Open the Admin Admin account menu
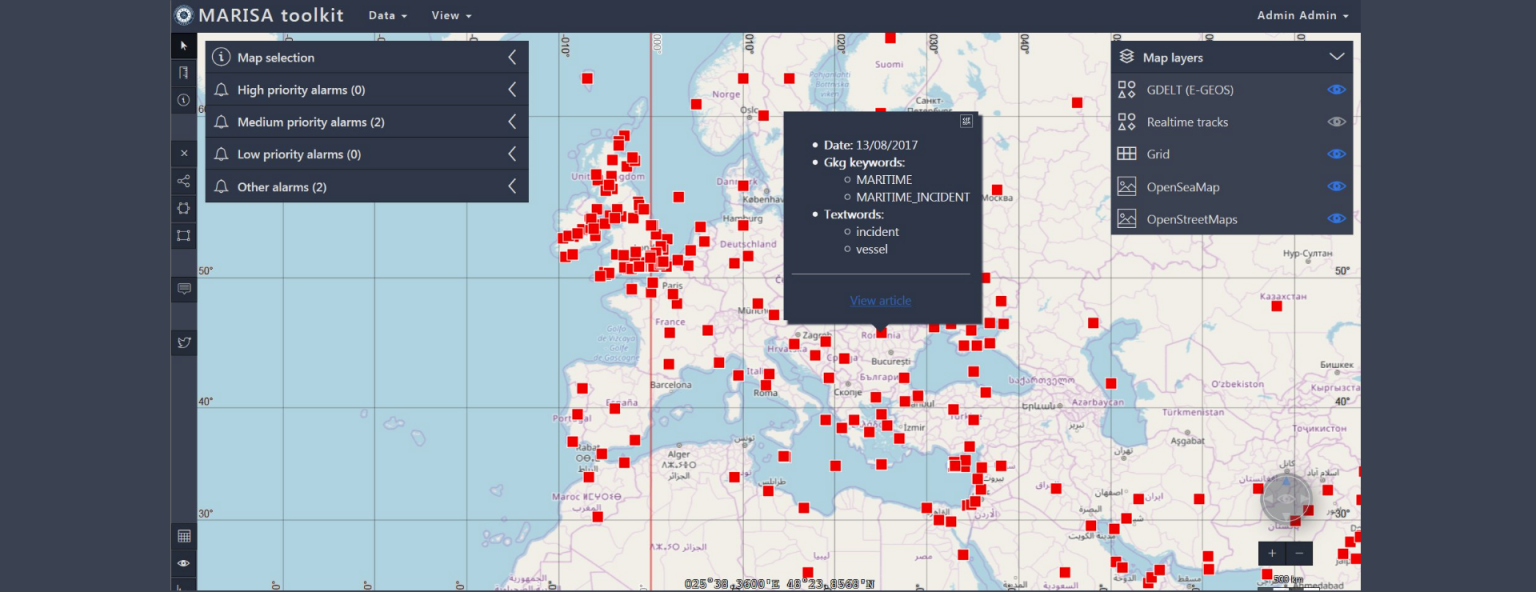 1301,15
